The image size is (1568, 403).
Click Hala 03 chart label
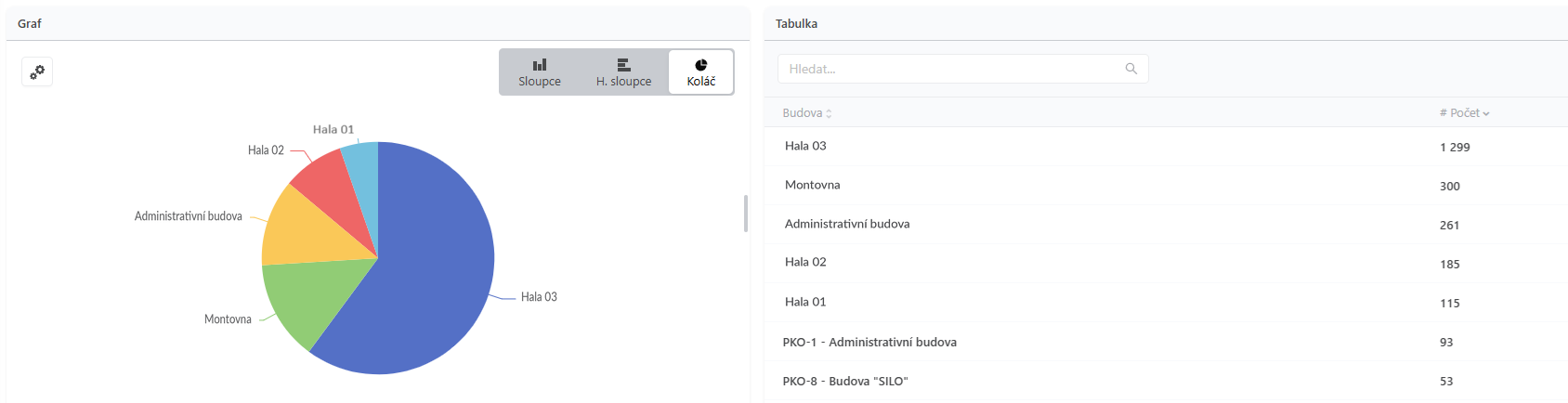coord(539,297)
